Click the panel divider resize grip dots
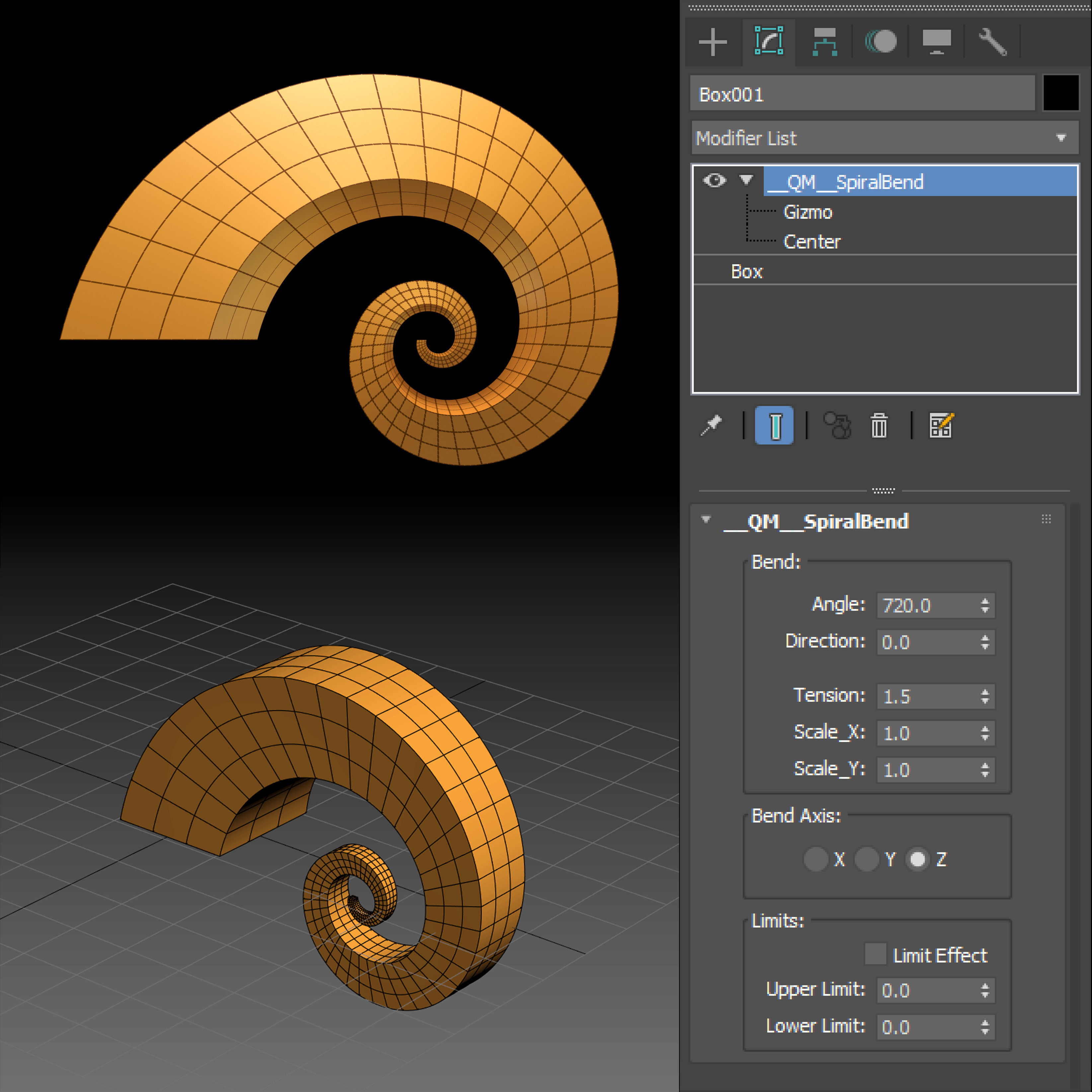The image size is (1092, 1092). (884, 491)
